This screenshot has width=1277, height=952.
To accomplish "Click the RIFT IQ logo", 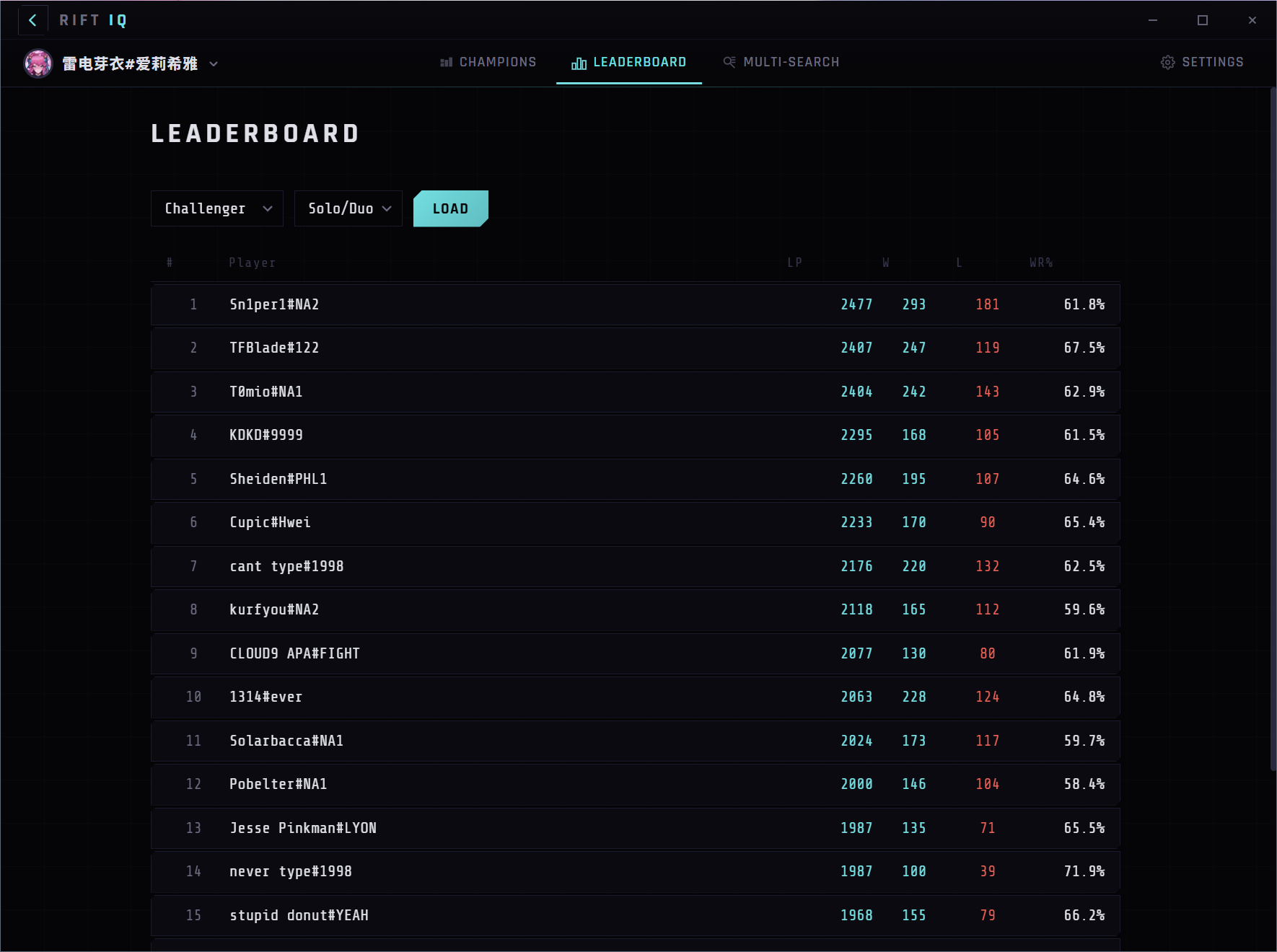I will [92, 20].
